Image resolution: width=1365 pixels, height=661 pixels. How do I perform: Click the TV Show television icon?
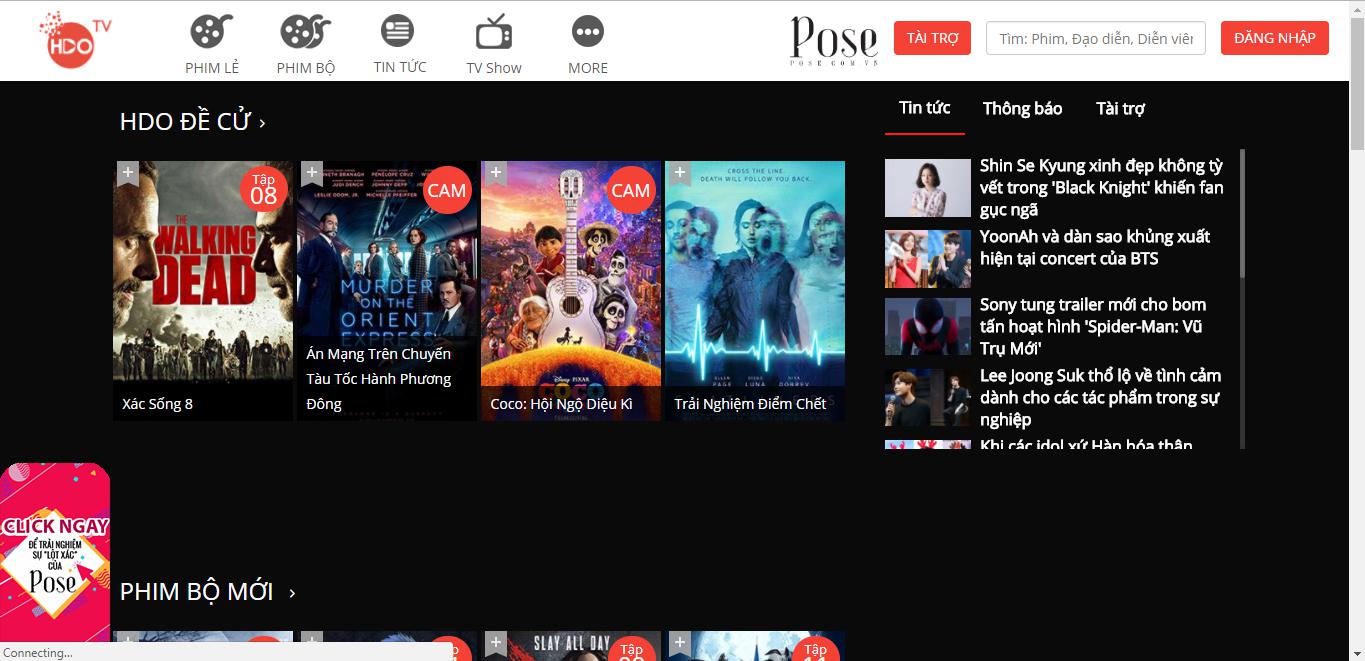493,31
